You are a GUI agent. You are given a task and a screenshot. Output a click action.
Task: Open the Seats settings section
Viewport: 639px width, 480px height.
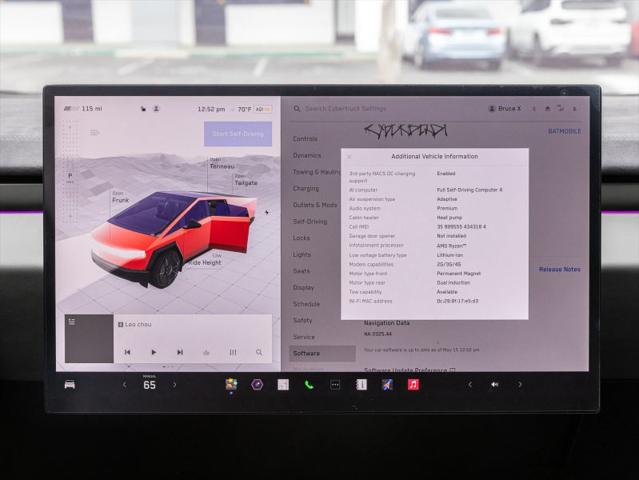pos(302,271)
